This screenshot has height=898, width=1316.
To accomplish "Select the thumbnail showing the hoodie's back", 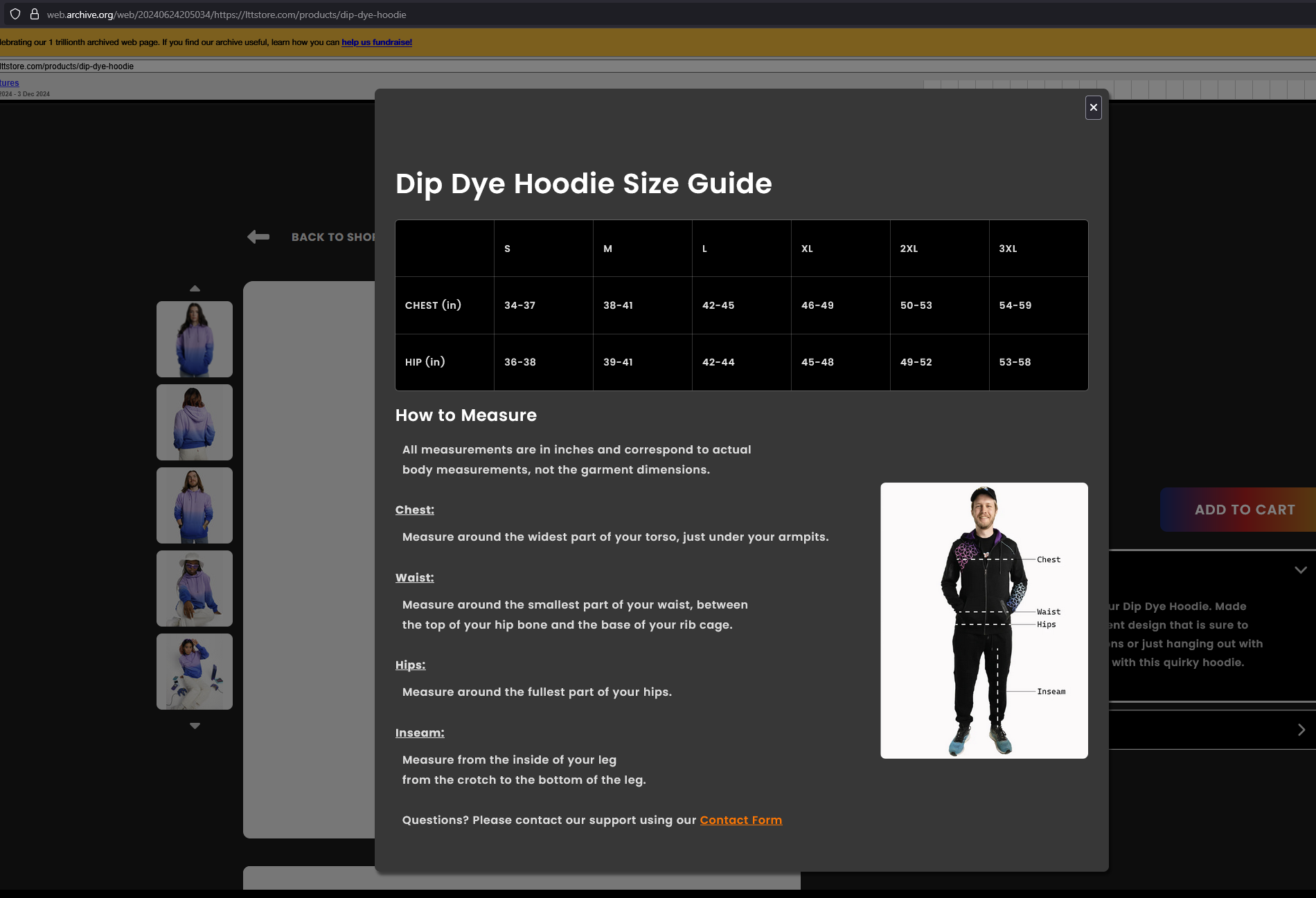I will pos(194,422).
